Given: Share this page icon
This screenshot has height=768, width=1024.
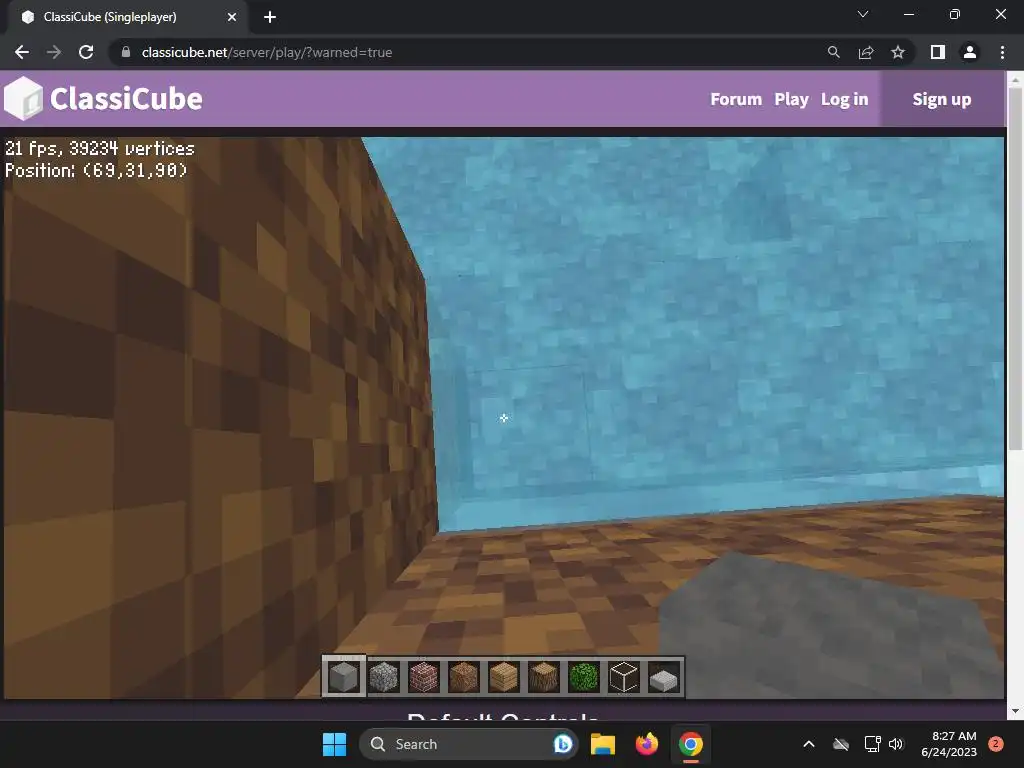Looking at the screenshot, I should pyautogui.click(x=866, y=52).
